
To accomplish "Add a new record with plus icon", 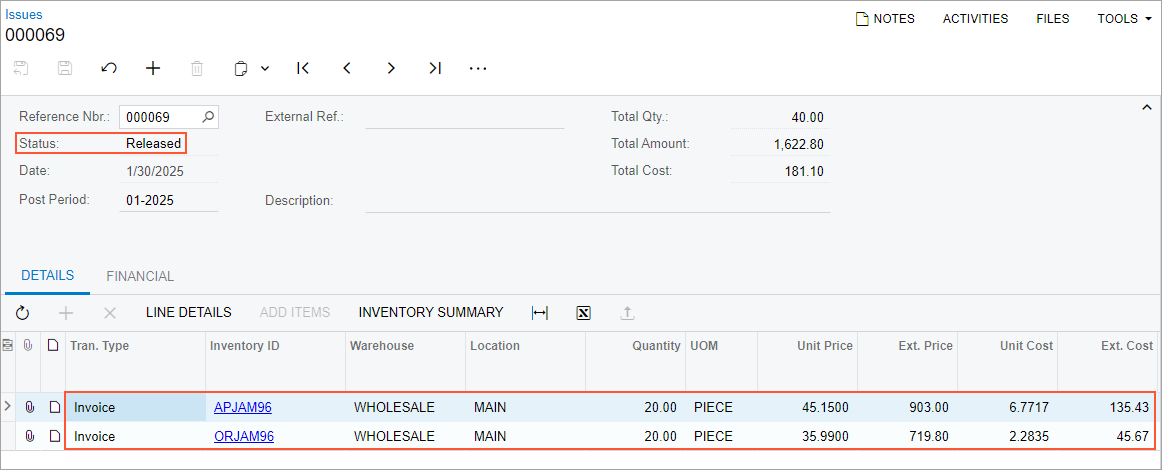I will pyautogui.click(x=153, y=68).
